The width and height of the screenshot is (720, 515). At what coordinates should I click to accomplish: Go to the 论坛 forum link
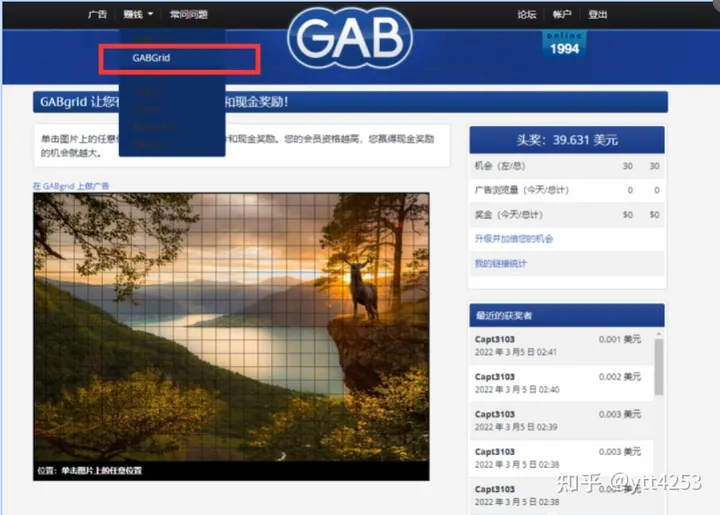pyautogui.click(x=527, y=14)
